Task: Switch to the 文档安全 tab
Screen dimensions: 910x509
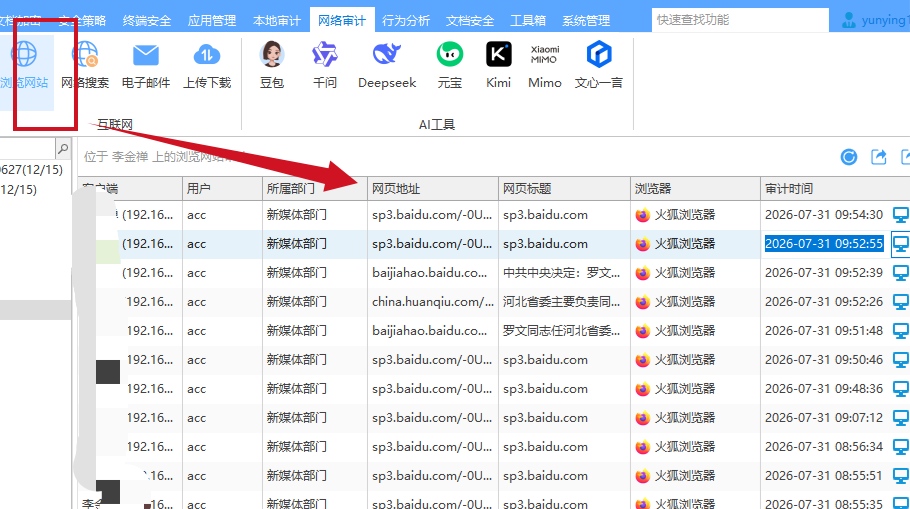Action: 470,21
